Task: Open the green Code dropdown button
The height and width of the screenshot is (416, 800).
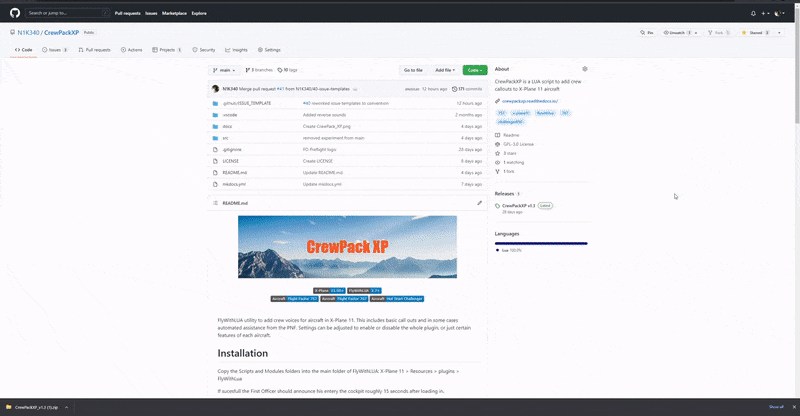Action: [x=475, y=70]
